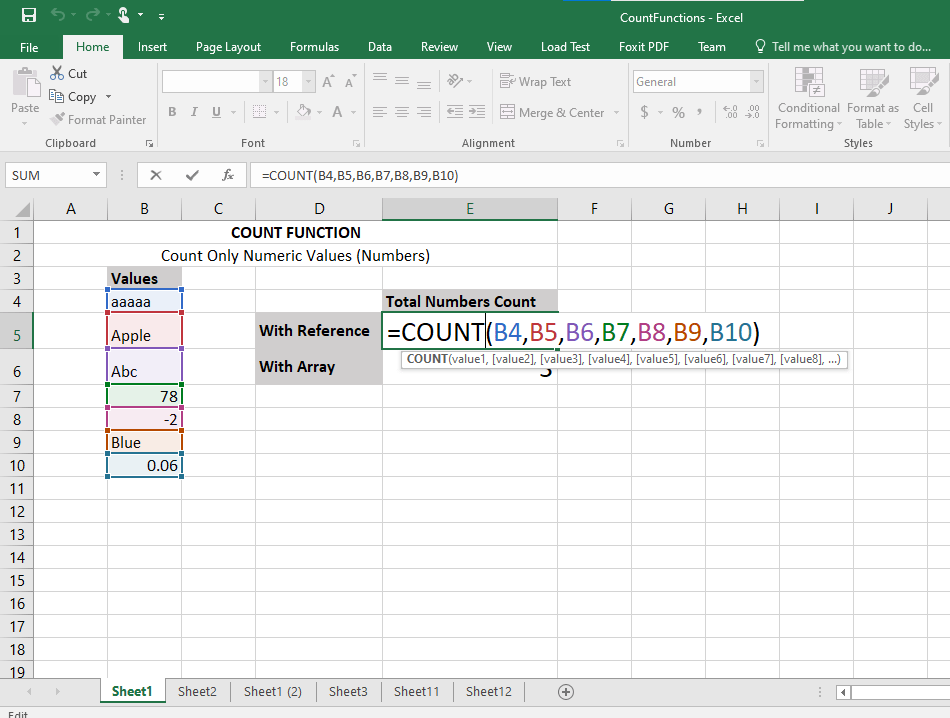Click the Cut scissors icon
Screen dimensions: 950x718
point(57,73)
